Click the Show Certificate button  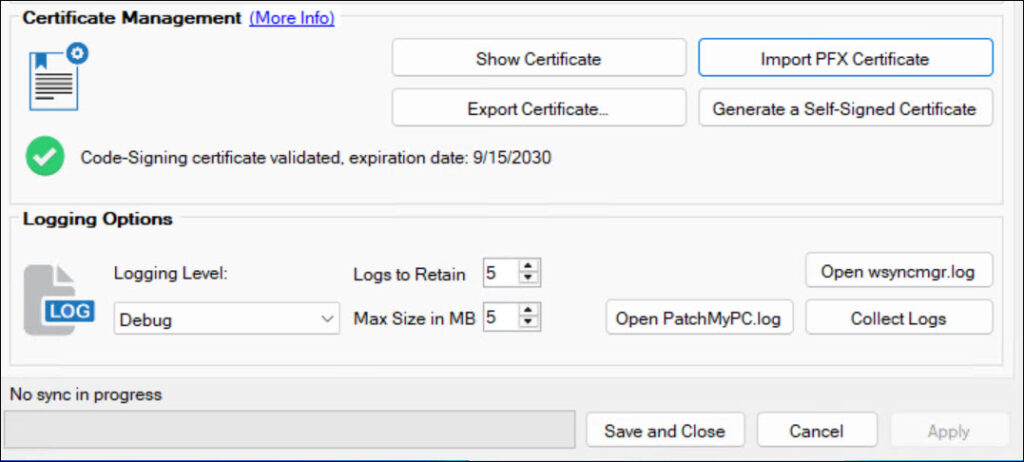click(x=538, y=58)
